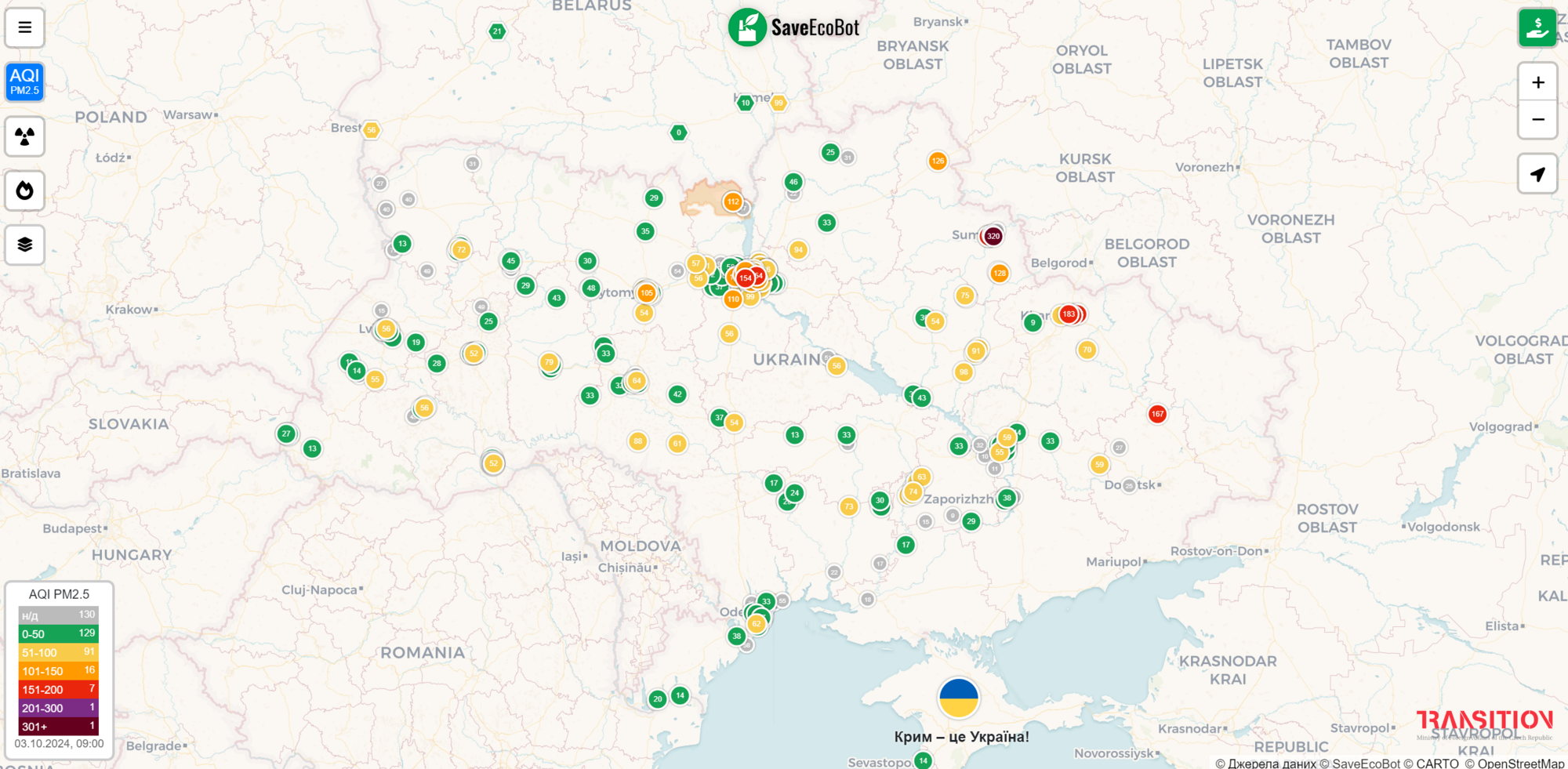The image size is (1568, 769).
Task: Select the AQI PM2.5 layer button
Action: (24, 82)
